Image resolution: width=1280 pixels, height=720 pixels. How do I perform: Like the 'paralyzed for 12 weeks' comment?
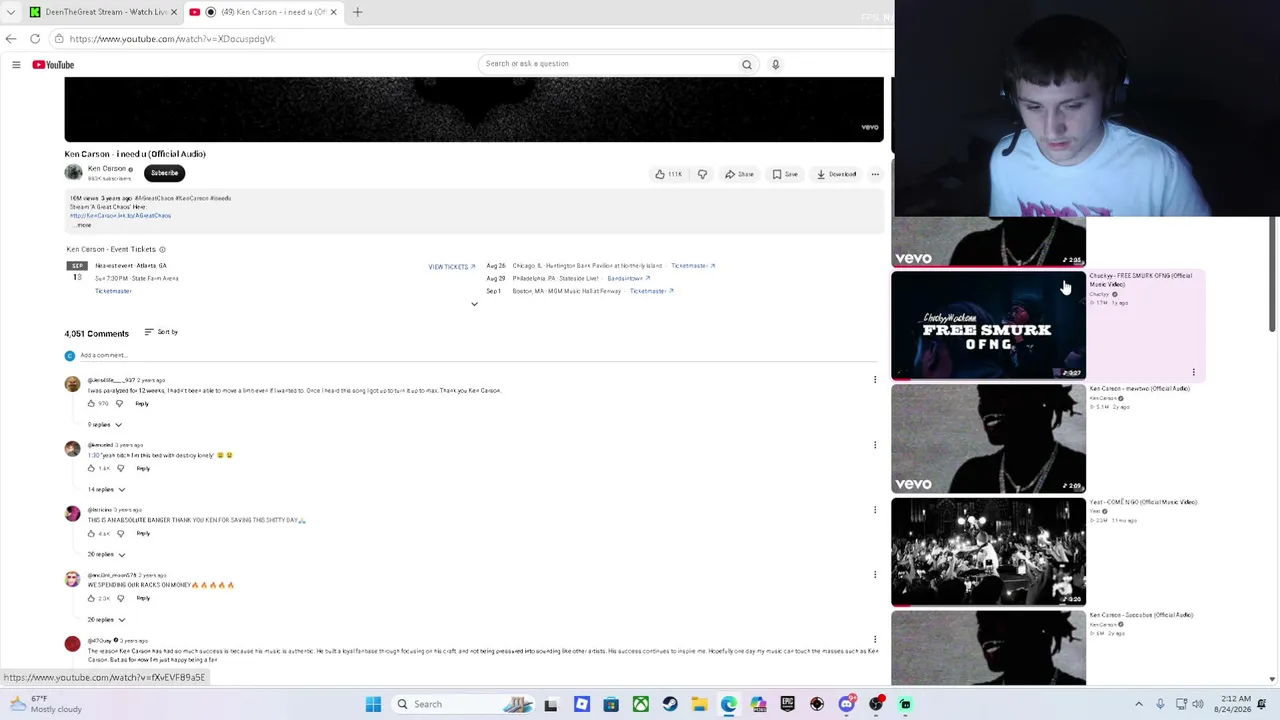[91, 404]
